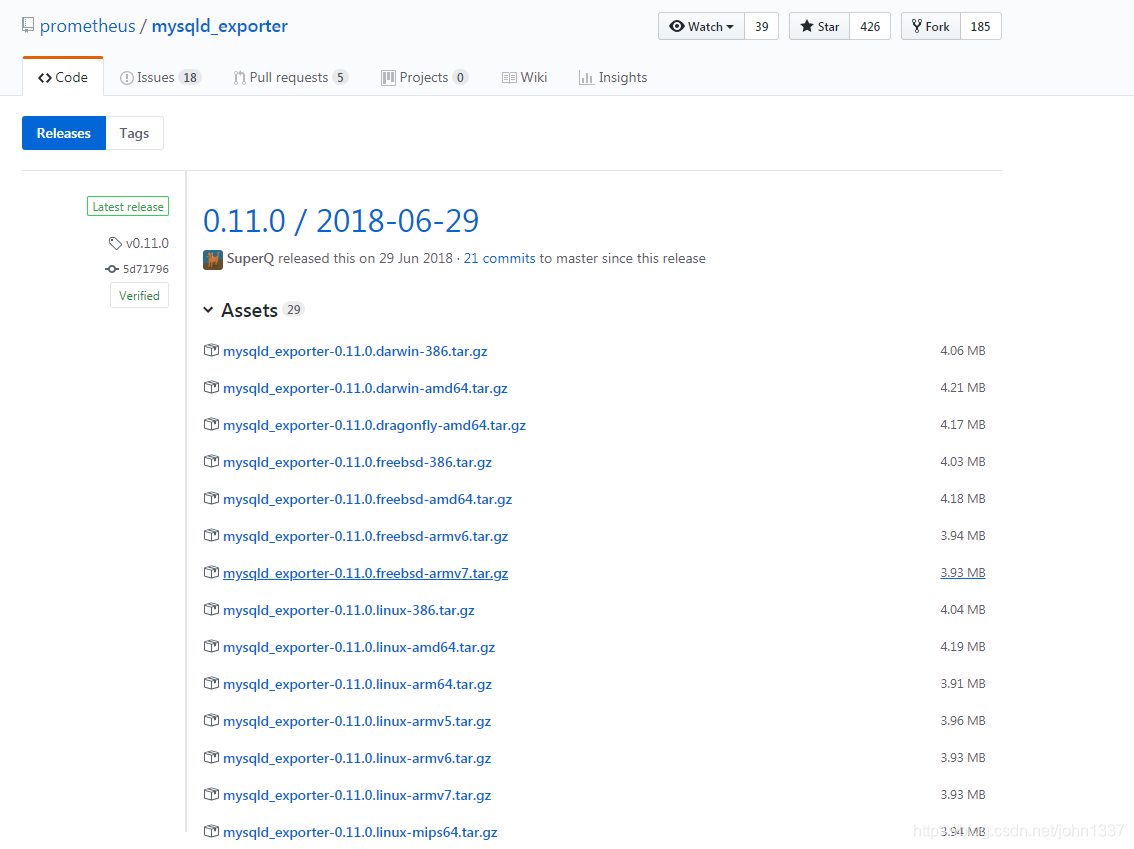Click the 3.93 MB size for freebsd-armv7

point(963,573)
